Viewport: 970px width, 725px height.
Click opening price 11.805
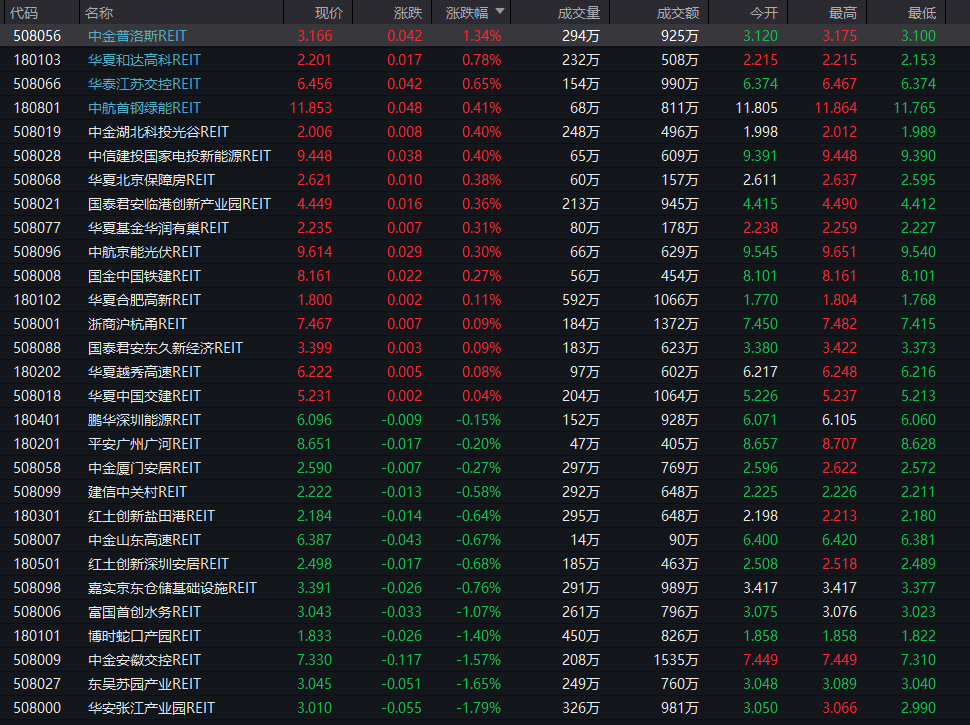pyautogui.click(x=757, y=108)
